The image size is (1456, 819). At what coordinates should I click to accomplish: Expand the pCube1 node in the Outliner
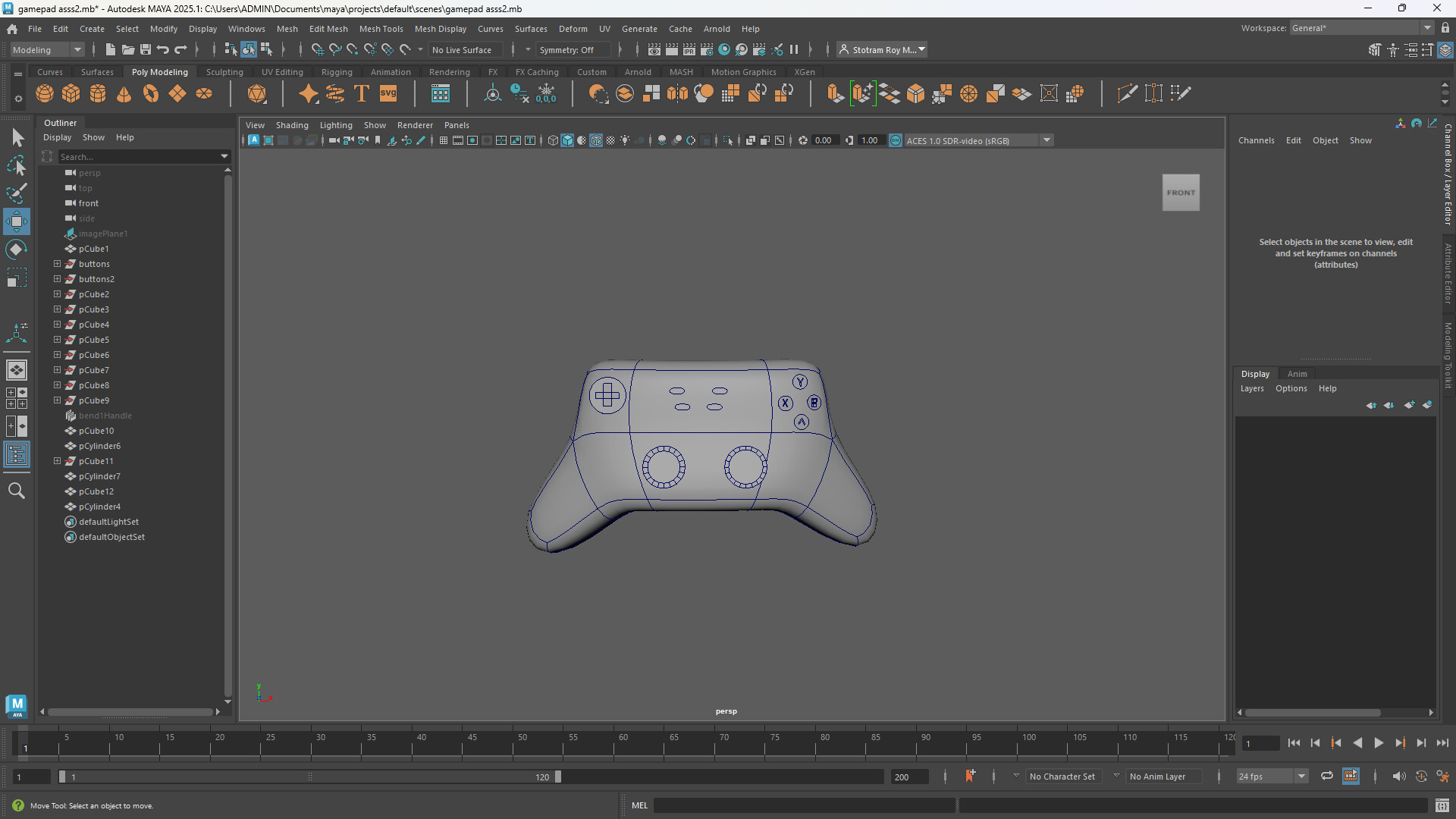[x=57, y=249]
